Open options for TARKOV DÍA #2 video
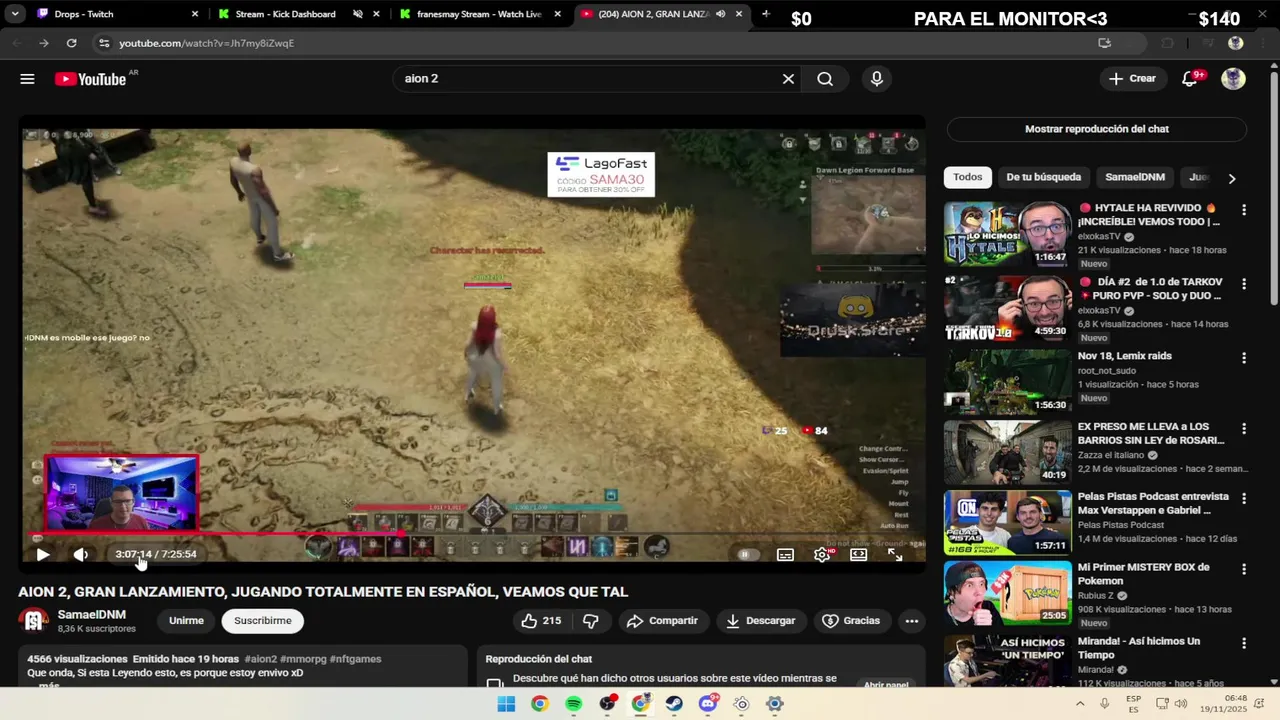This screenshot has height=720, width=1280. coord(1244,284)
